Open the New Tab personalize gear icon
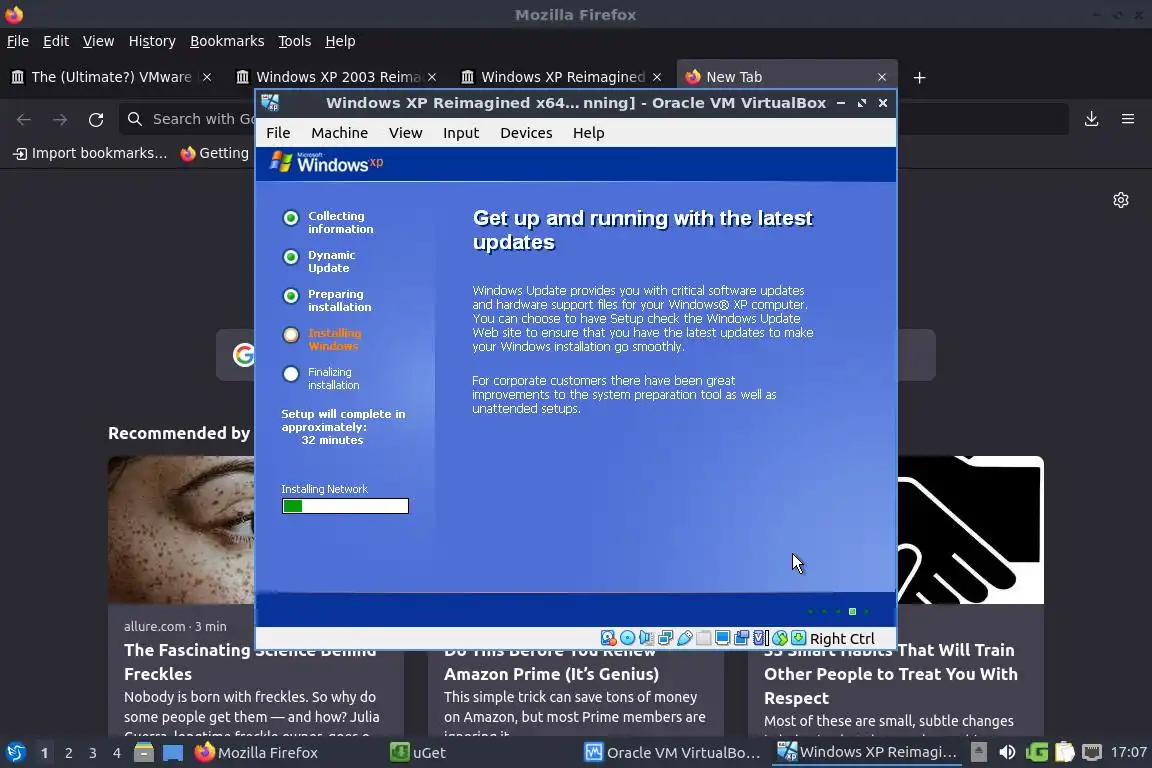This screenshot has height=768, width=1152. (x=1120, y=200)
